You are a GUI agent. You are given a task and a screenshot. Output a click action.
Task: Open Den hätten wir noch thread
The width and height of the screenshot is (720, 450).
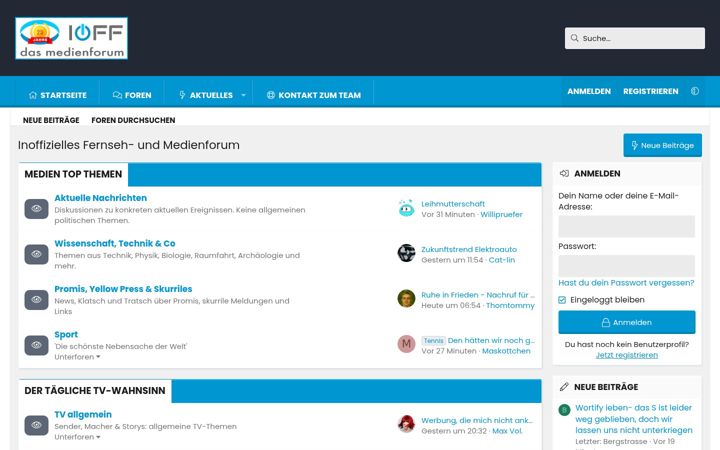click(491, 340)
